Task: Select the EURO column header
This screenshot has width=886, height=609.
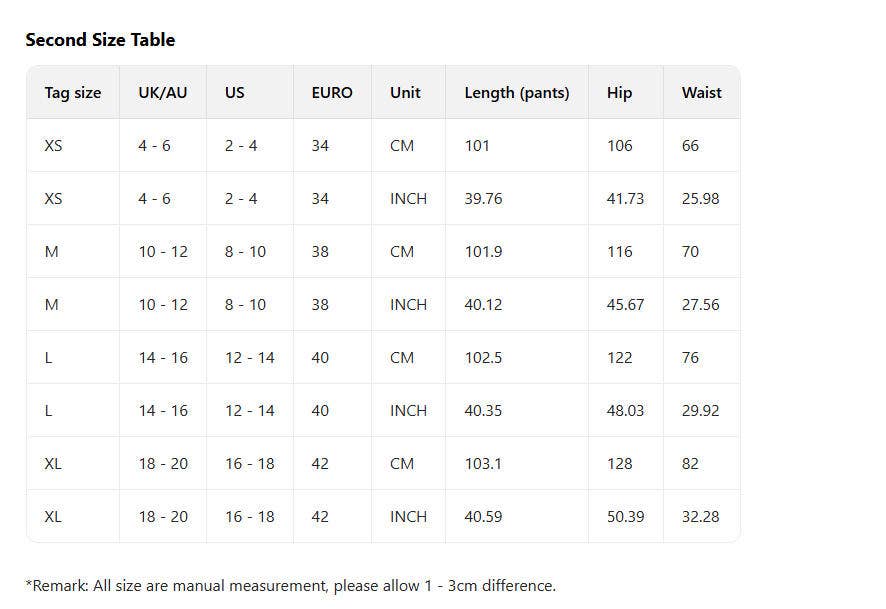Action: click(x=331, y=93)
